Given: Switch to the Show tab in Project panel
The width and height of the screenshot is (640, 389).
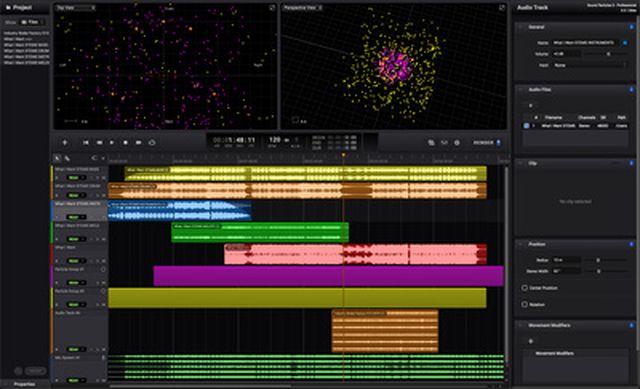Looking at the screenshot, I should tap(11, 22).
